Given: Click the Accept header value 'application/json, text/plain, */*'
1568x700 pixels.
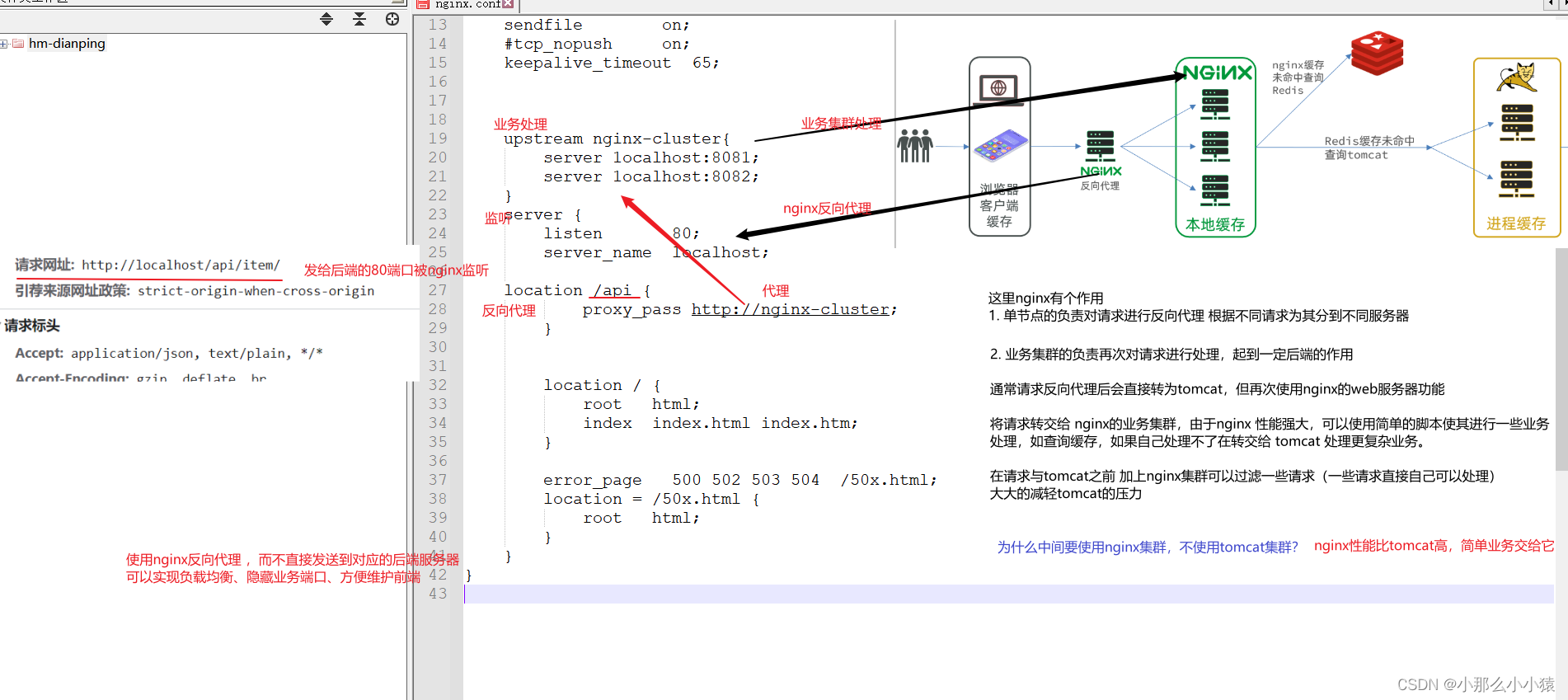Looking at the screenshot, I should (196, 354).
